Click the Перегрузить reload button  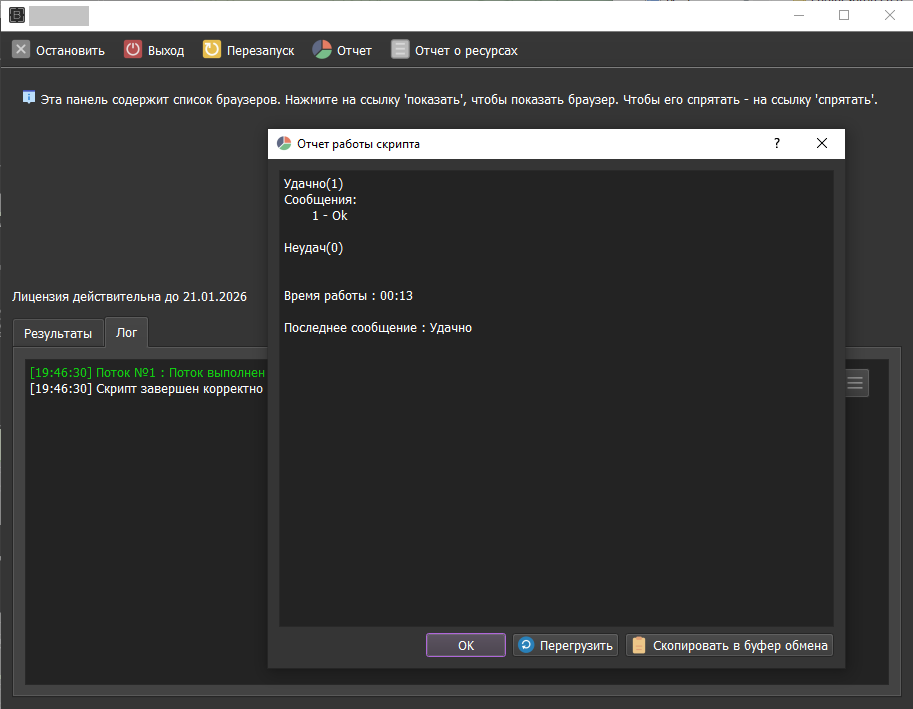click(566, 645)
